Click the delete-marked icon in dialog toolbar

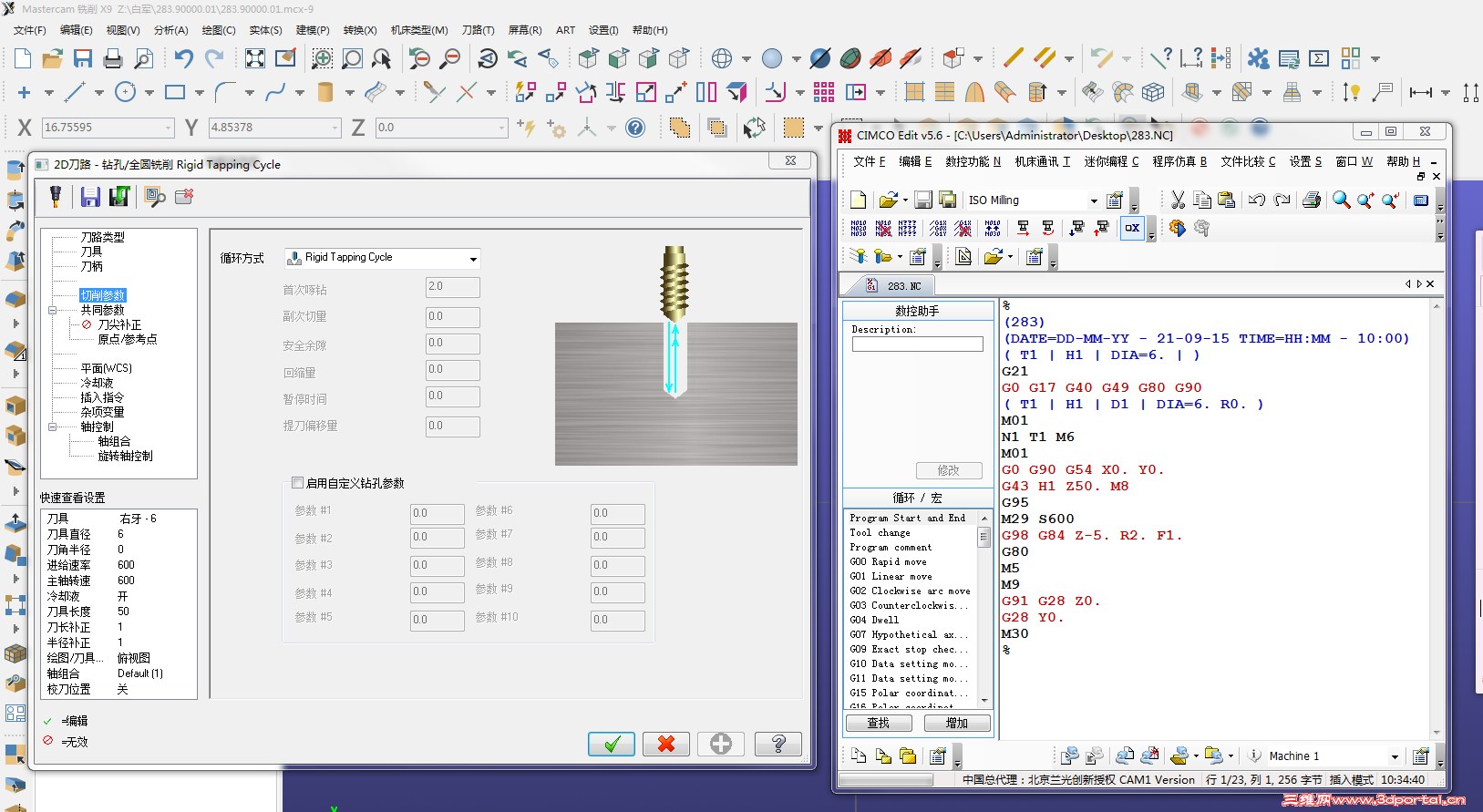(184, 196)
